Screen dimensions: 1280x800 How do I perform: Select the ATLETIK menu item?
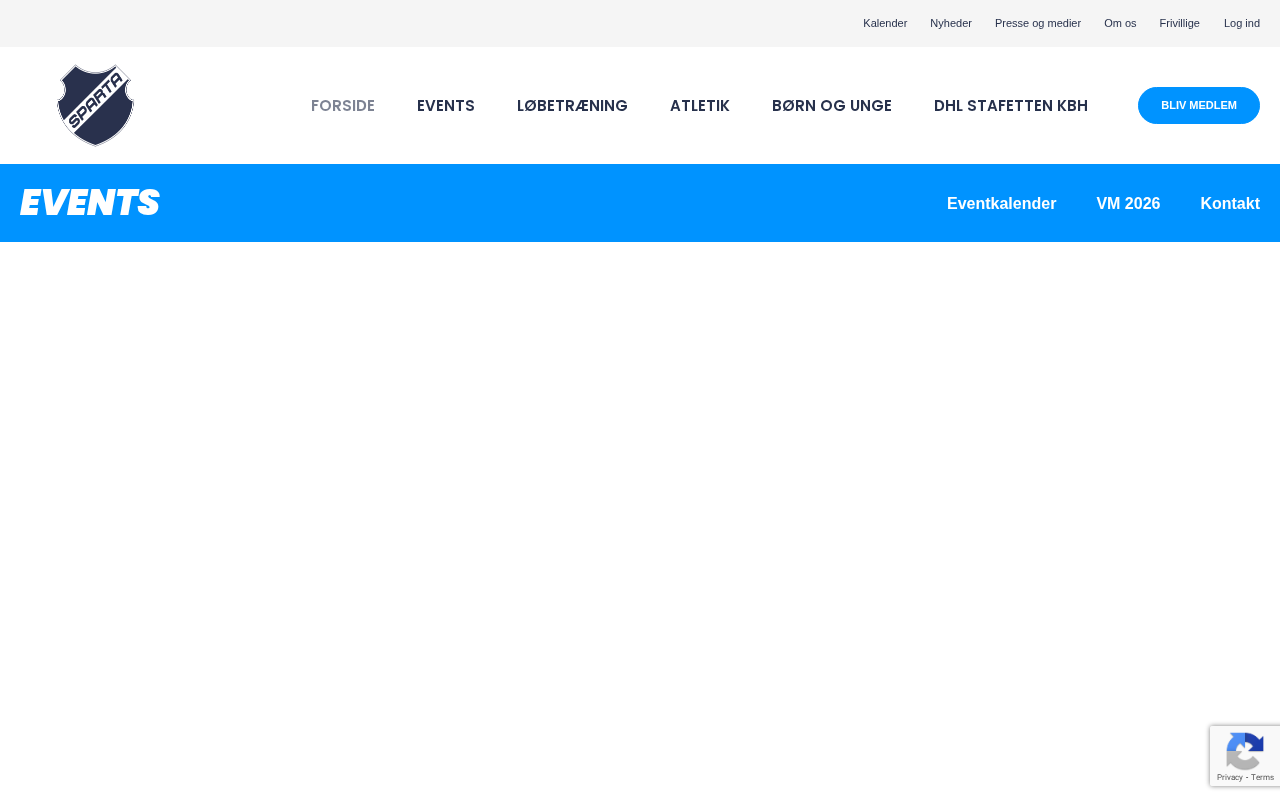(700, 105)
